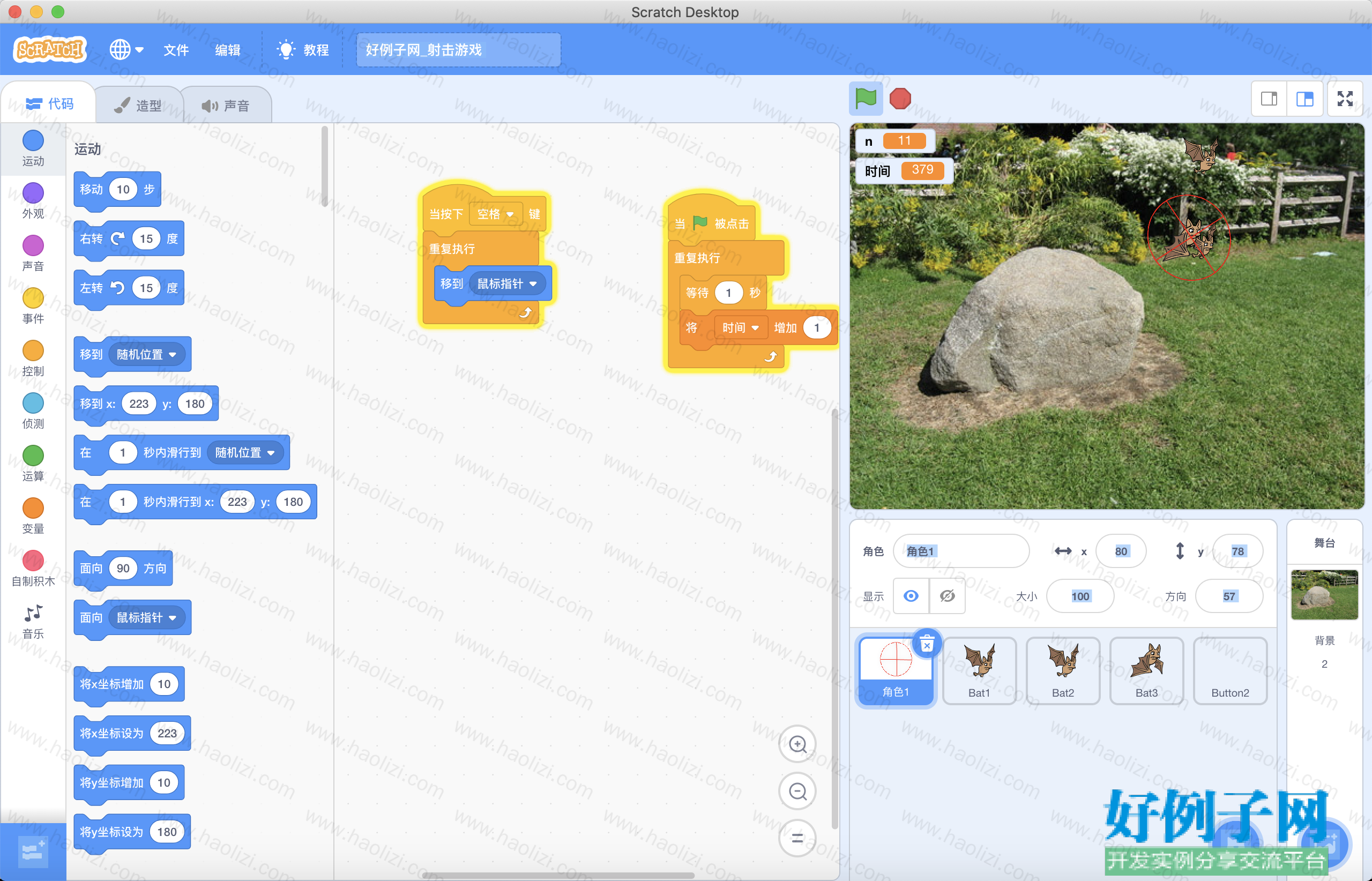Select the 角色1 sprite thumbnail
1372x881 pixels.
(896, 671)
